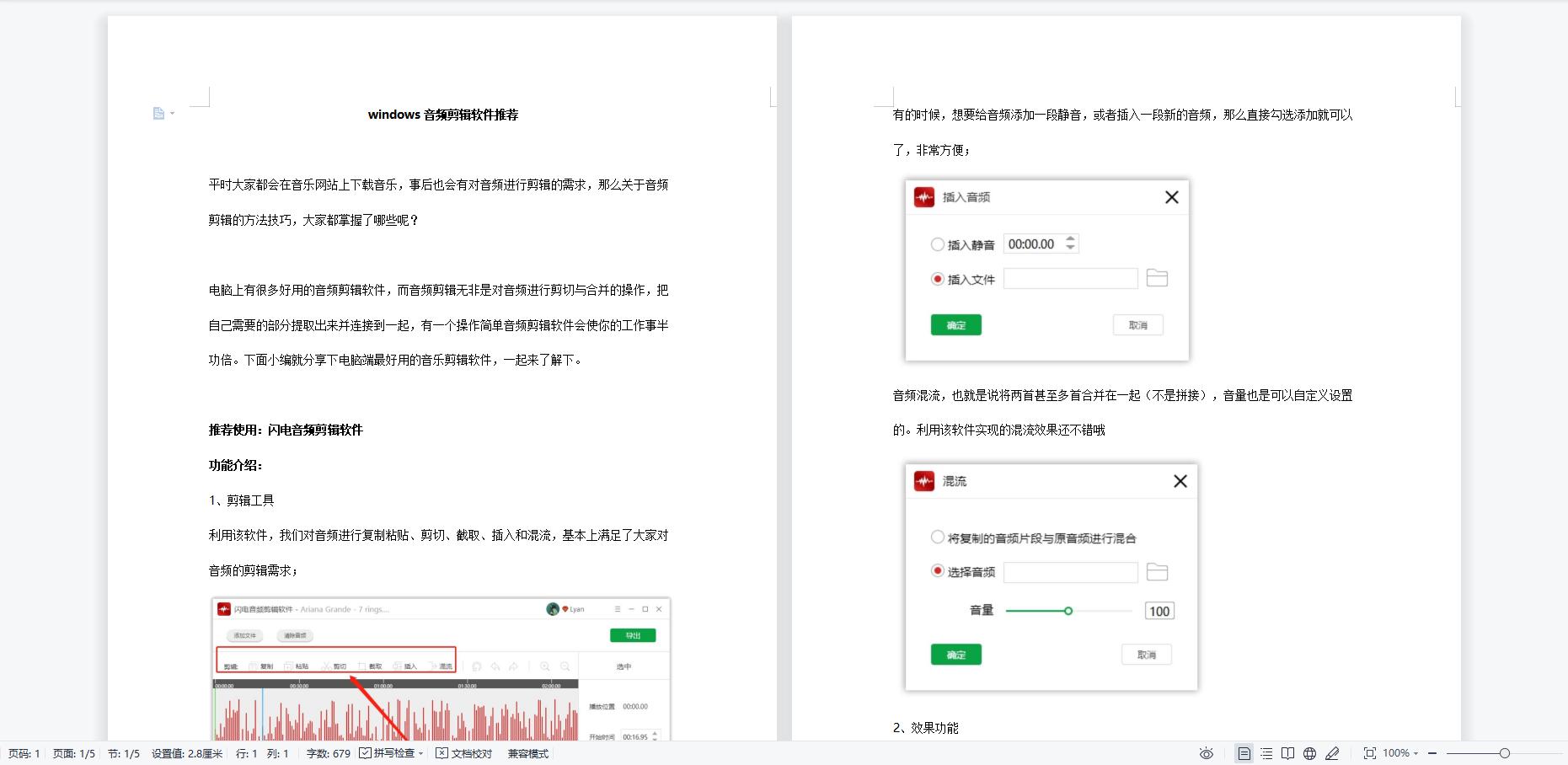Click the 选择音频 file input field

click(1070, 571)
